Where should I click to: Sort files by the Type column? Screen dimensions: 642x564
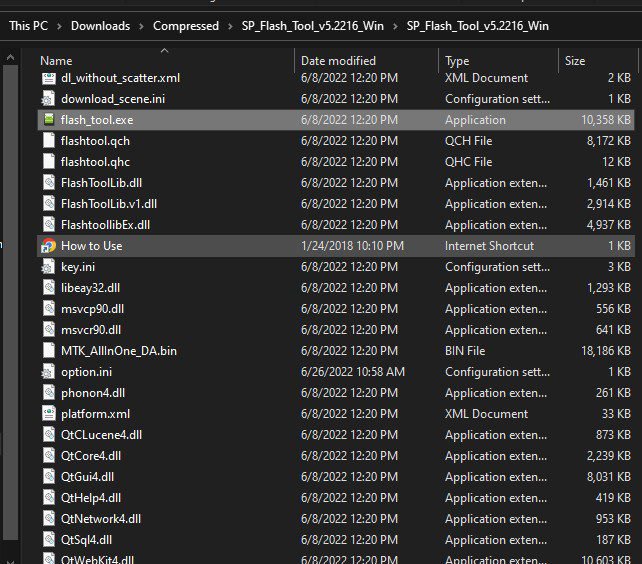coord(457,61)
